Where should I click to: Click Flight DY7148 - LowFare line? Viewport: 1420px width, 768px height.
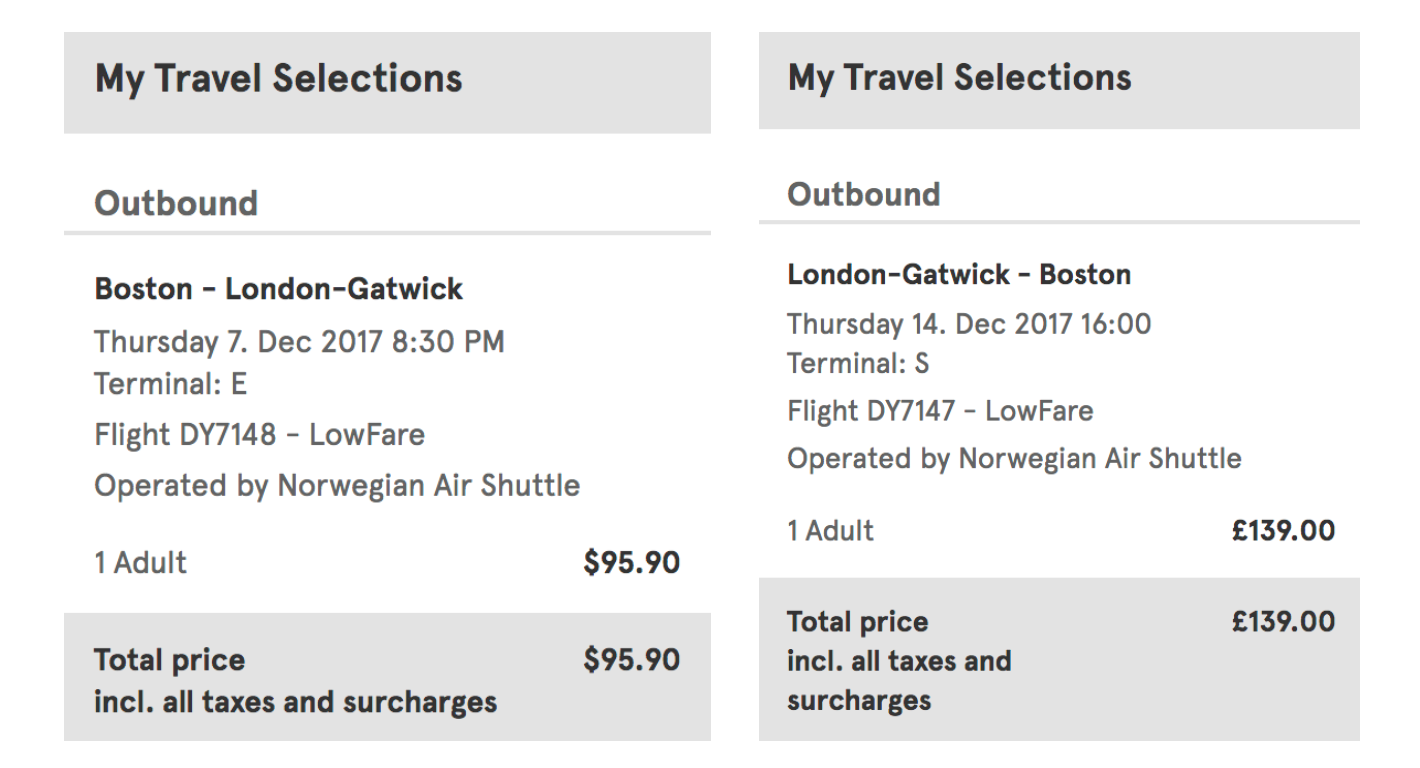pyautogui.click(x=259, y=435)
